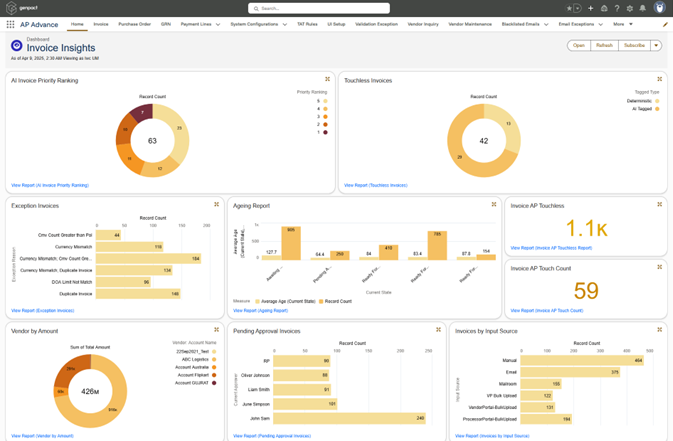Open the More navigation dropdown
This screenshot has height=441, width=673.
click(623, 24)
